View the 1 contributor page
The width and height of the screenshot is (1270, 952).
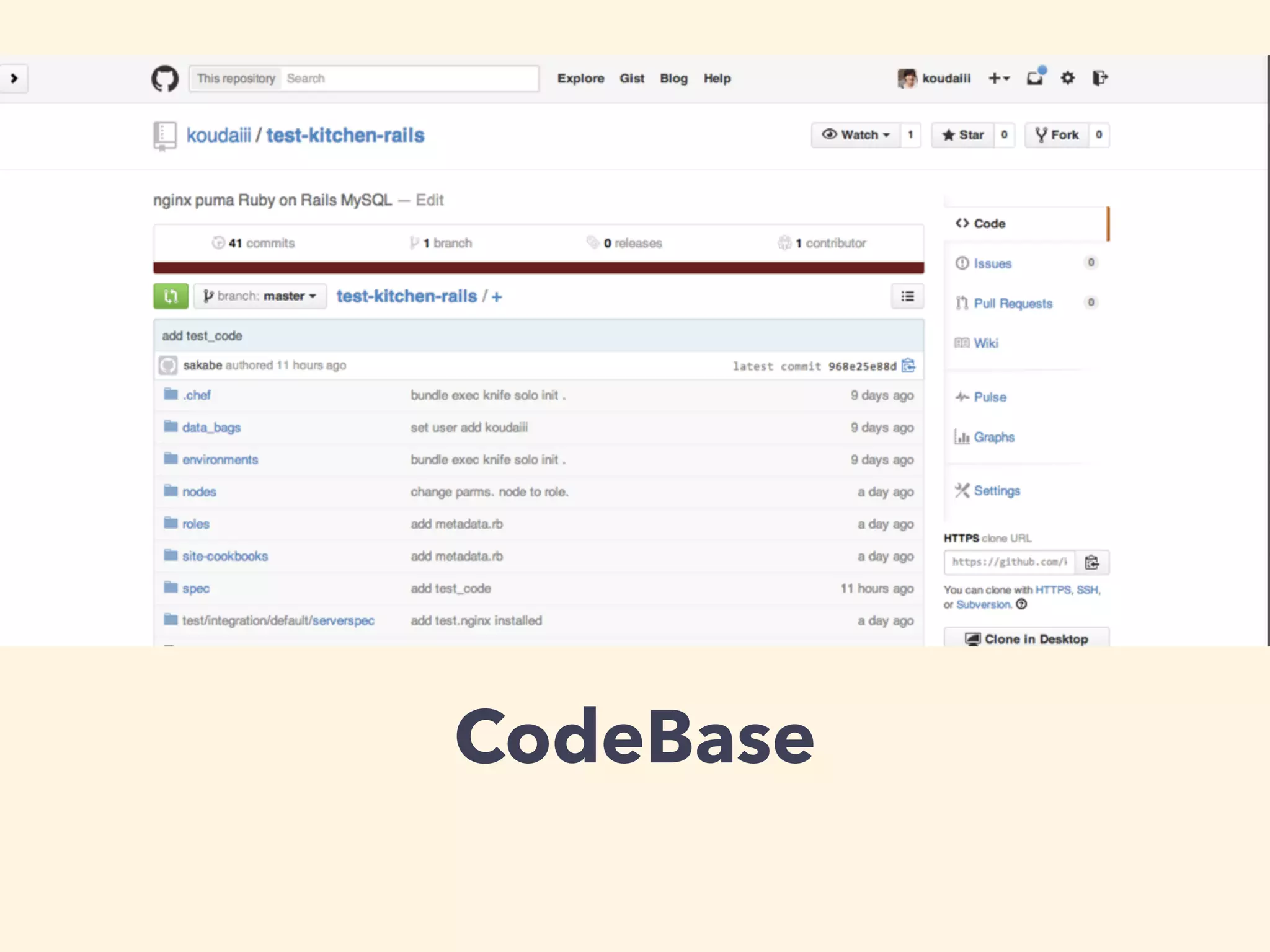pyautogui.click(x=822, y=243)
